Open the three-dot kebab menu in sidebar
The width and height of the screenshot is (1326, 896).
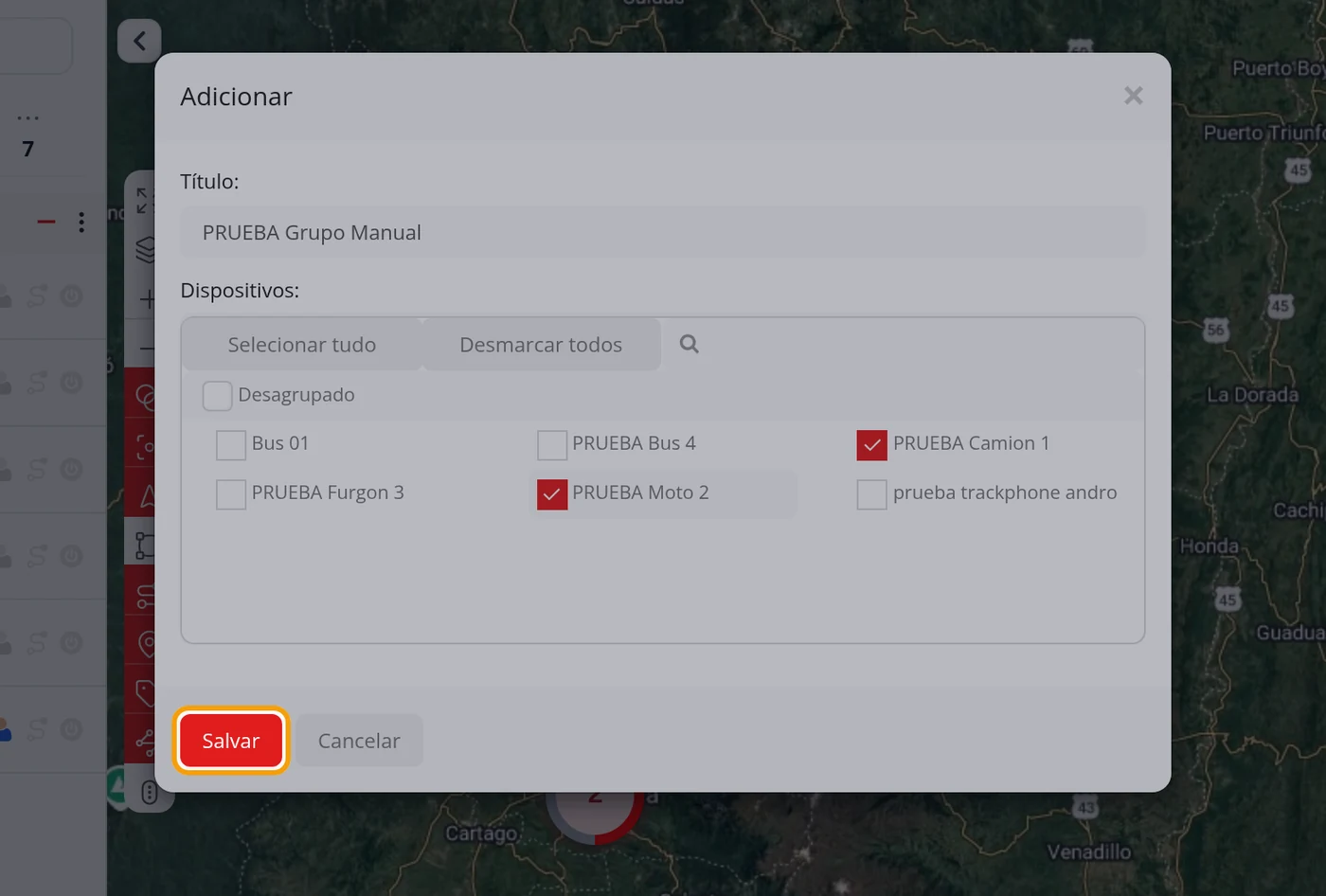[81, 222]
